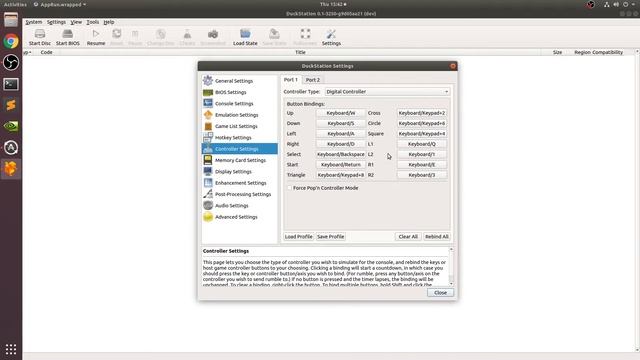Click the greyed Change Disc icon
Screen dimensions: 640x360
click(161, 34)
